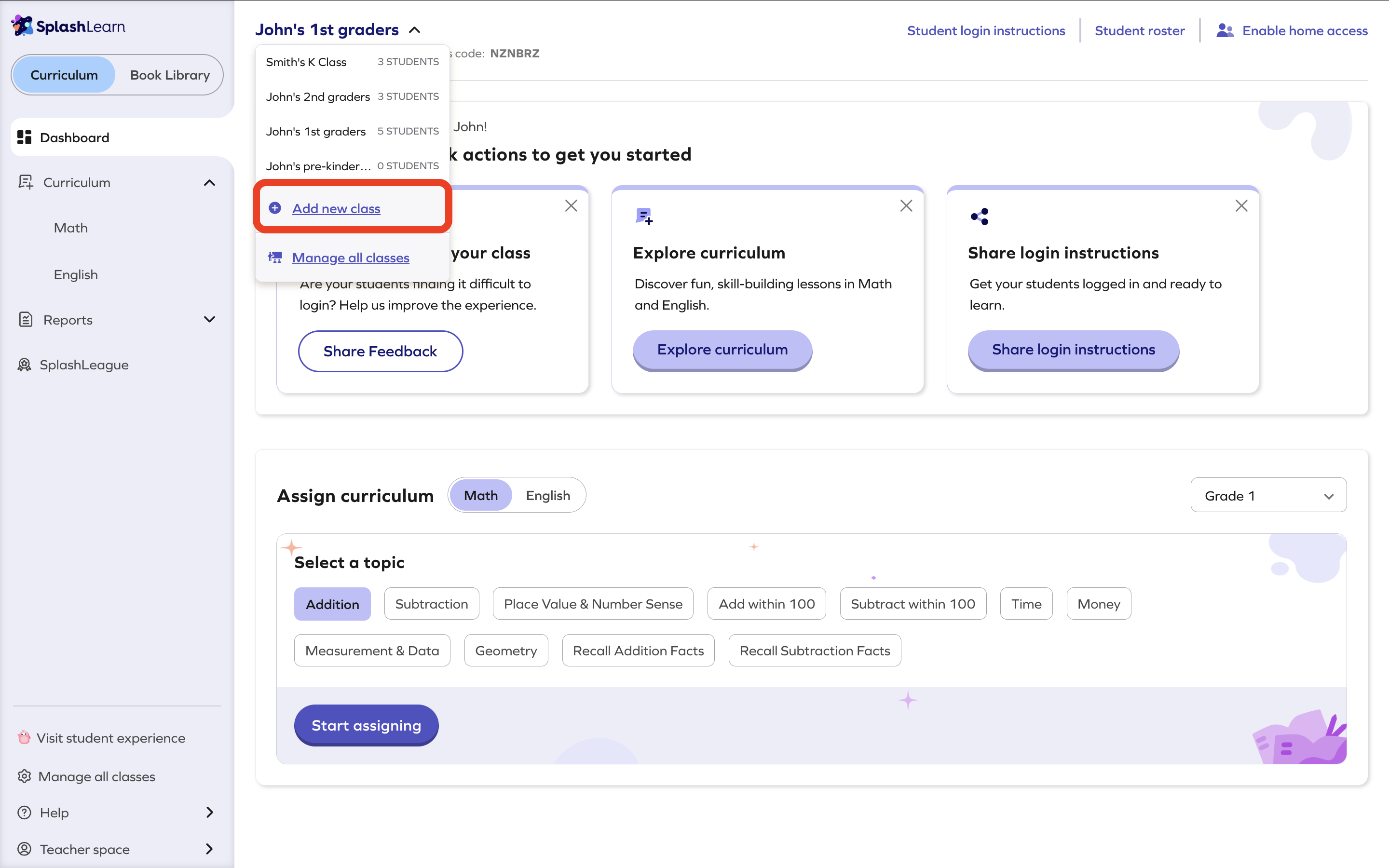
Task: Click the Share login instructions card share icon
Action: point(980,217)
